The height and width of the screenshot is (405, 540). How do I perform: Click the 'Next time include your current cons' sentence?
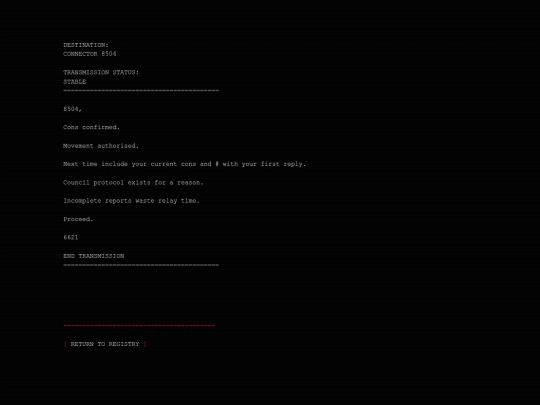pyautogui.click(x=184, y=164)
